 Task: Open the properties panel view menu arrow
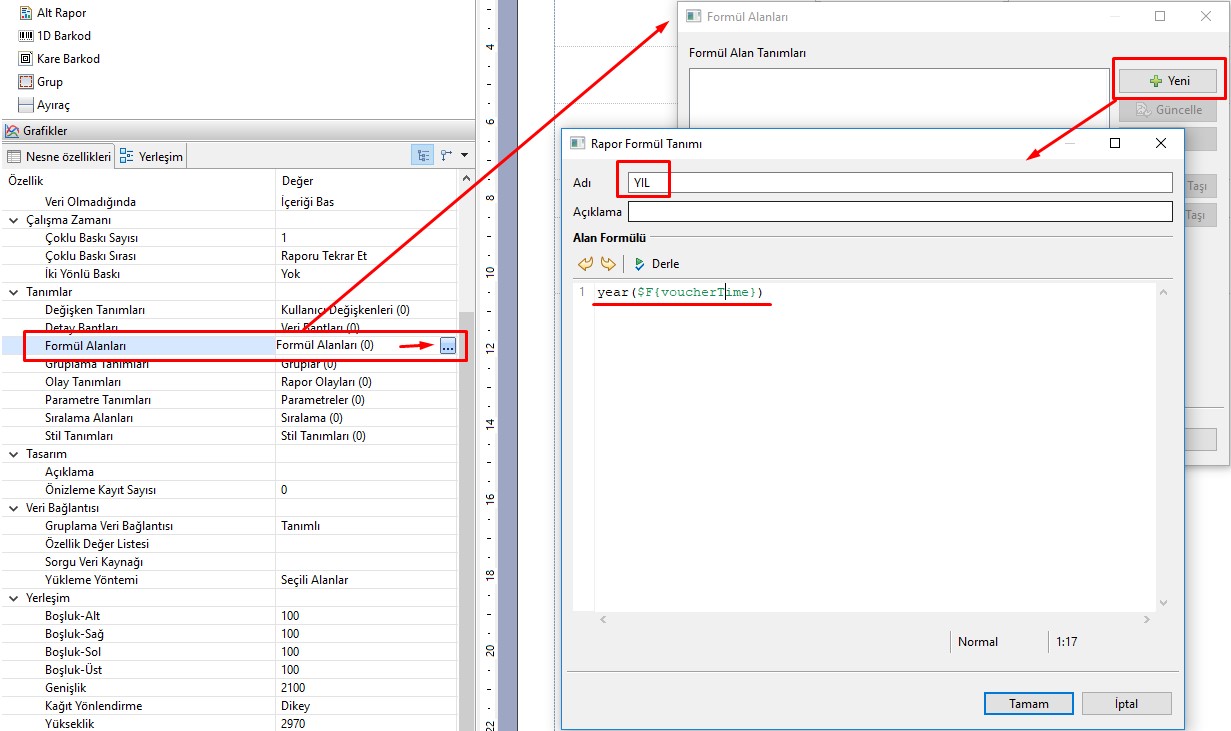(465, 155)
